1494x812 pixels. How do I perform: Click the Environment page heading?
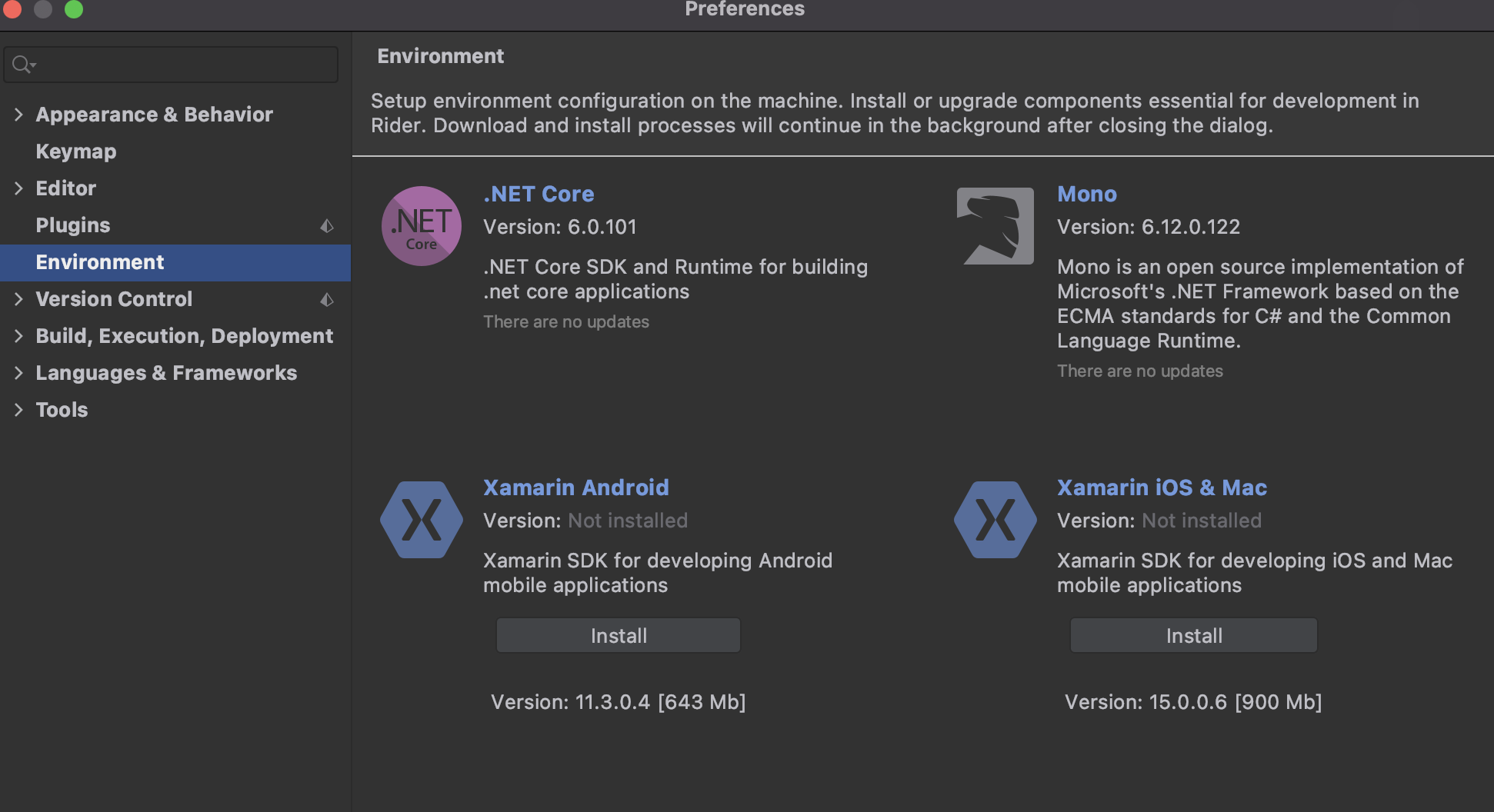(441, 56)
